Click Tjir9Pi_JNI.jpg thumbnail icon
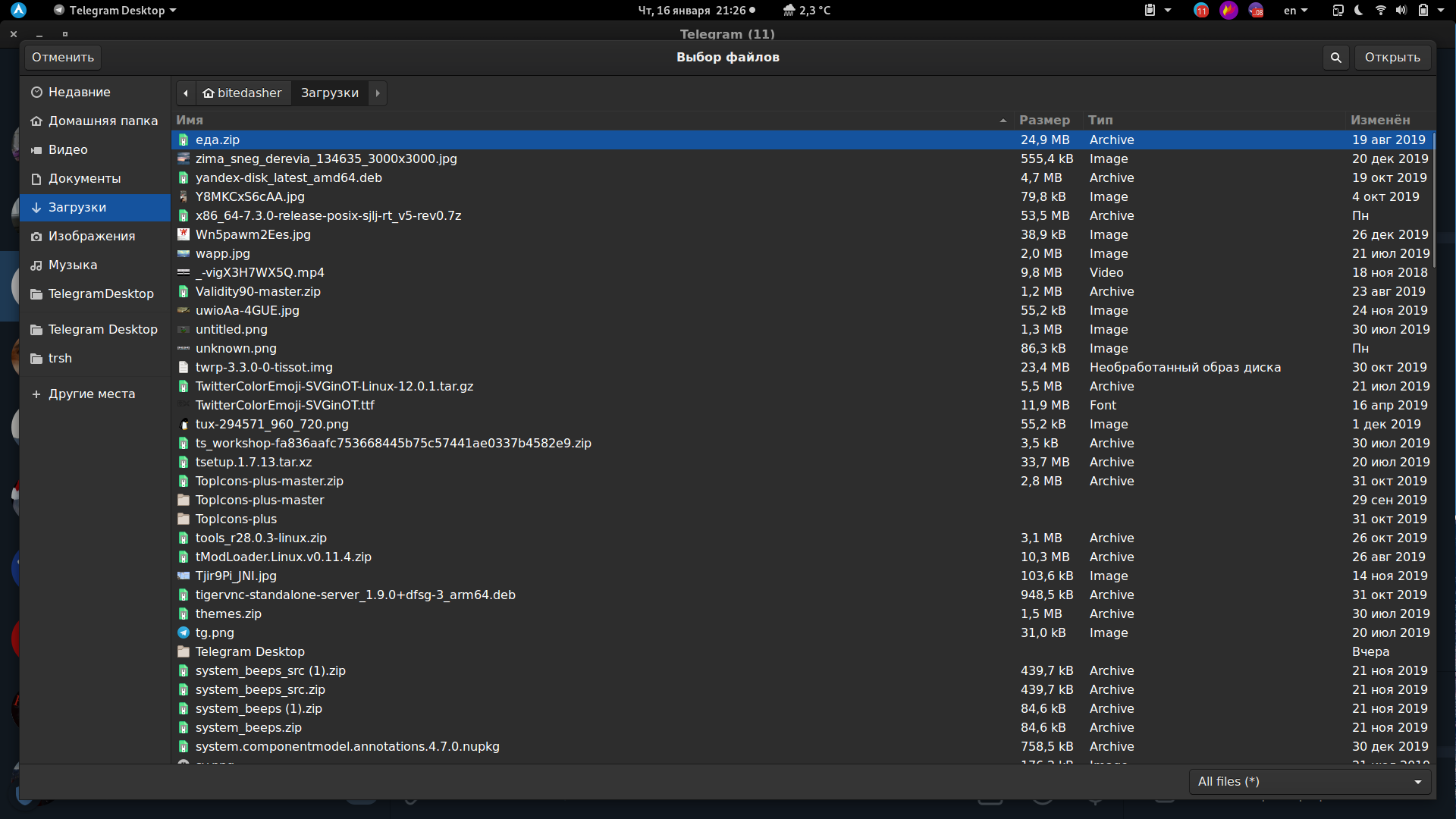Screen dimensions: 1456x819 click(183, 576)
